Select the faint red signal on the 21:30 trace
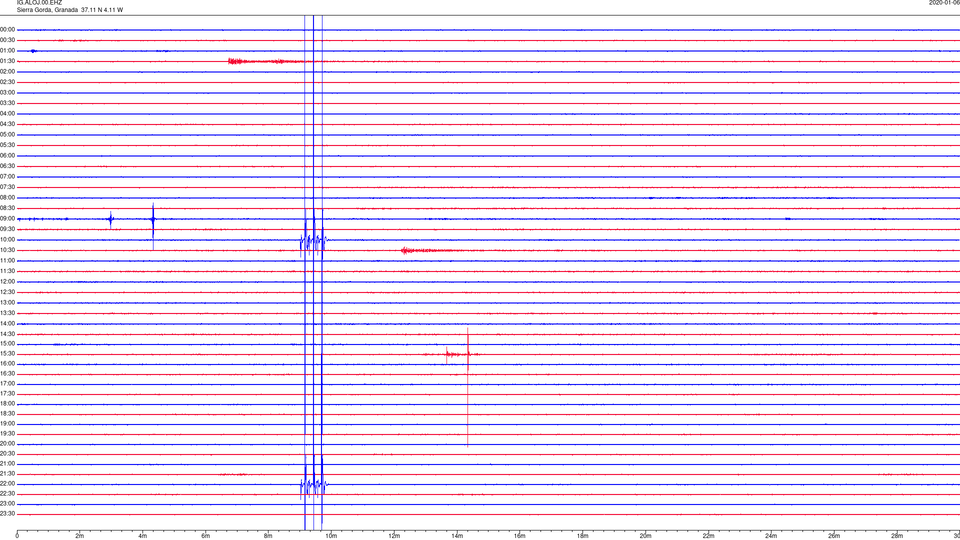The image size is (960, 540). point(233,474)
